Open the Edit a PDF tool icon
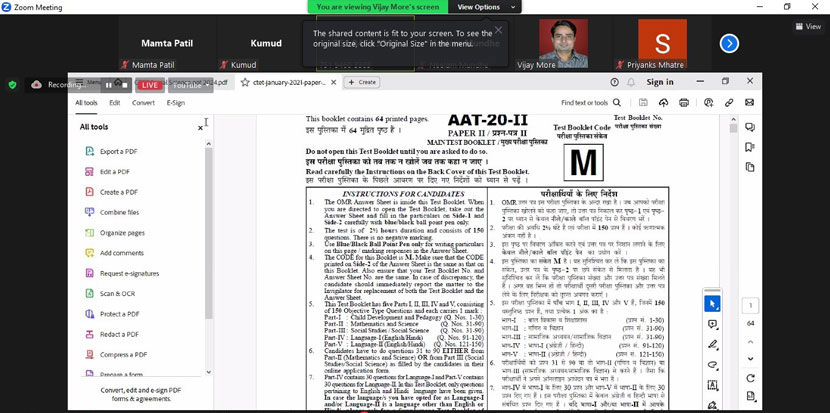 coord(89,172)
